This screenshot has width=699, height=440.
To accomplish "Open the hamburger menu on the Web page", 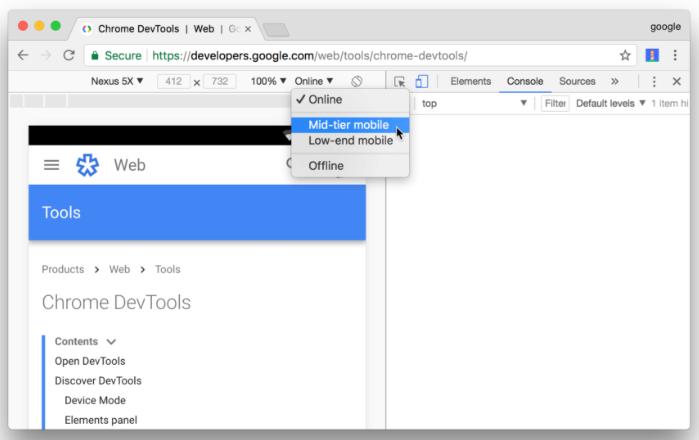I will (51, 165).
